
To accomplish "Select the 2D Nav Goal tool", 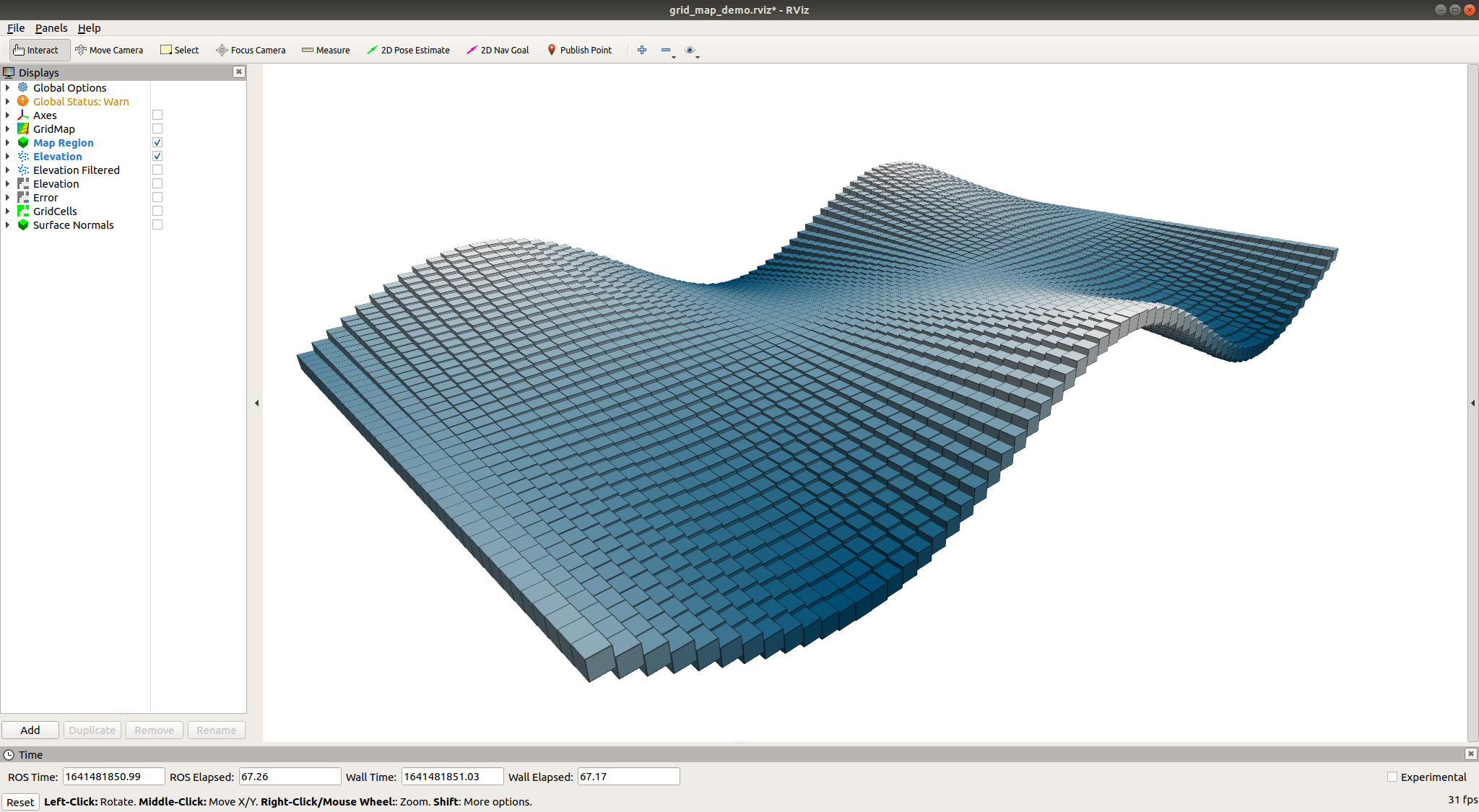I will (498, 50).
